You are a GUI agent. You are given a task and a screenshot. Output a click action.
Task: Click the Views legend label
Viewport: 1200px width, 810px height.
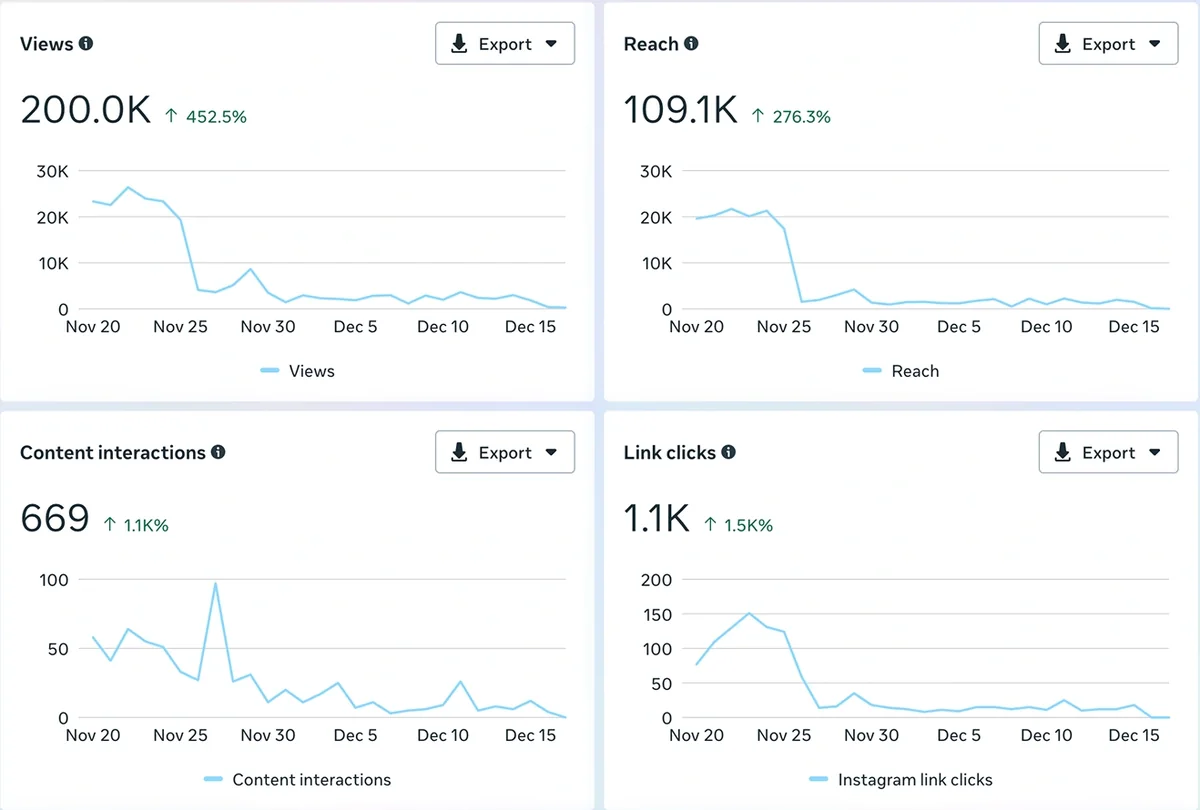(x=312, y=371)
